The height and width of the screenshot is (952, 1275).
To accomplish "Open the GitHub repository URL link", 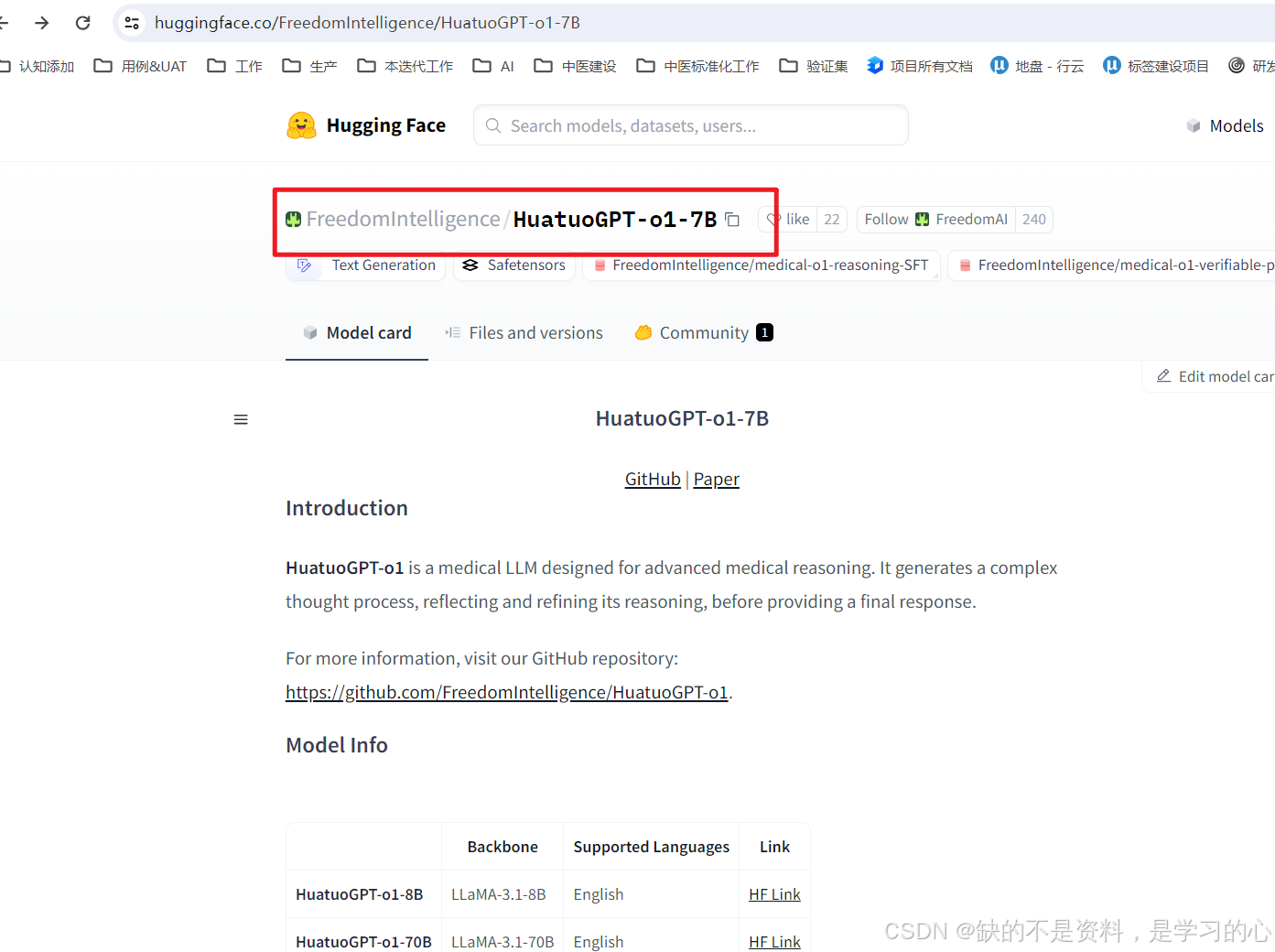I will coord(507,693).
